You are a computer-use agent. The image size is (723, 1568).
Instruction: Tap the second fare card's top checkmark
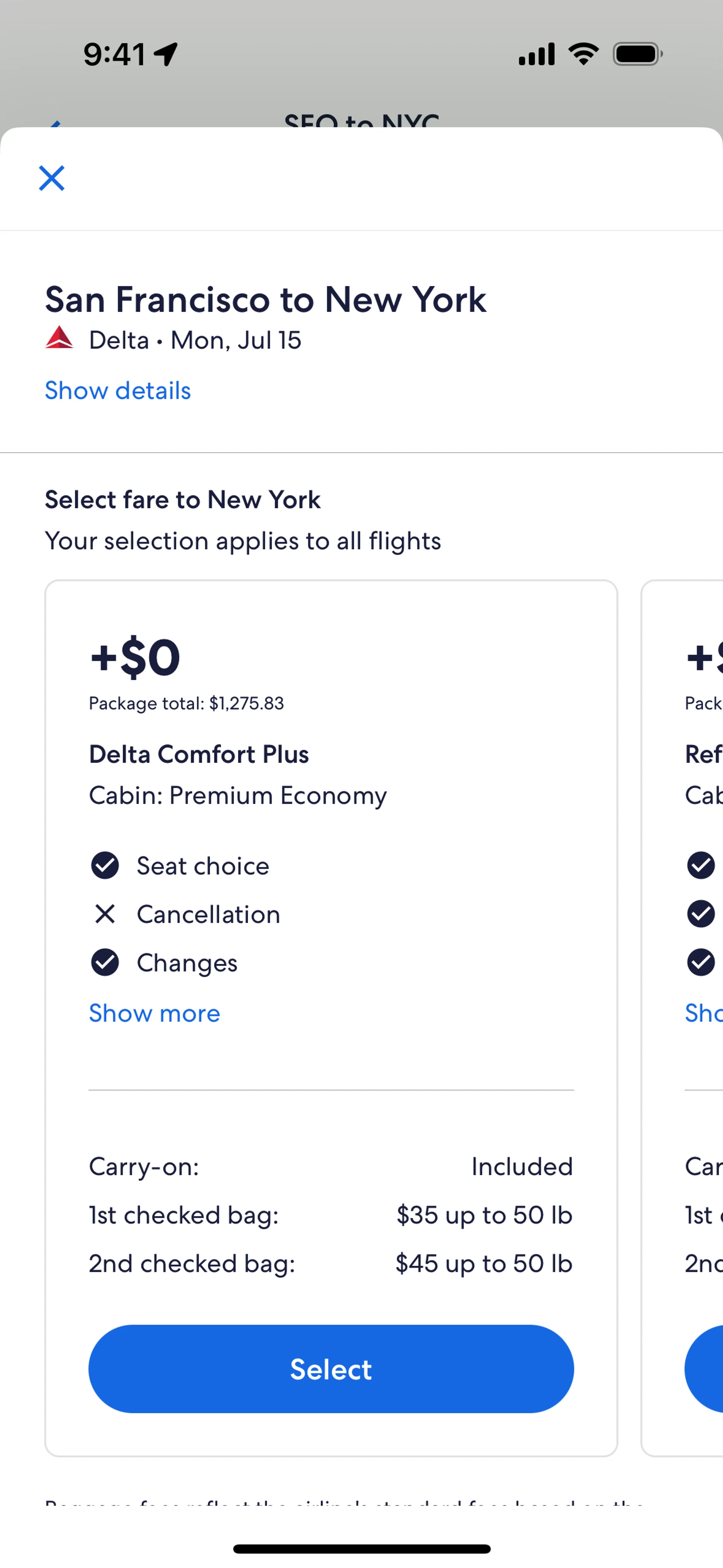pyautogui.click(x=700, y=865)
